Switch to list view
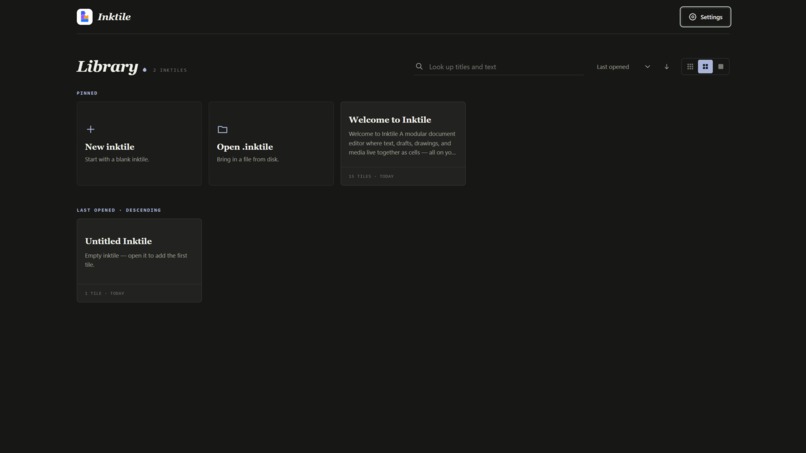806x453 pixels. click(x=721, y=67)
